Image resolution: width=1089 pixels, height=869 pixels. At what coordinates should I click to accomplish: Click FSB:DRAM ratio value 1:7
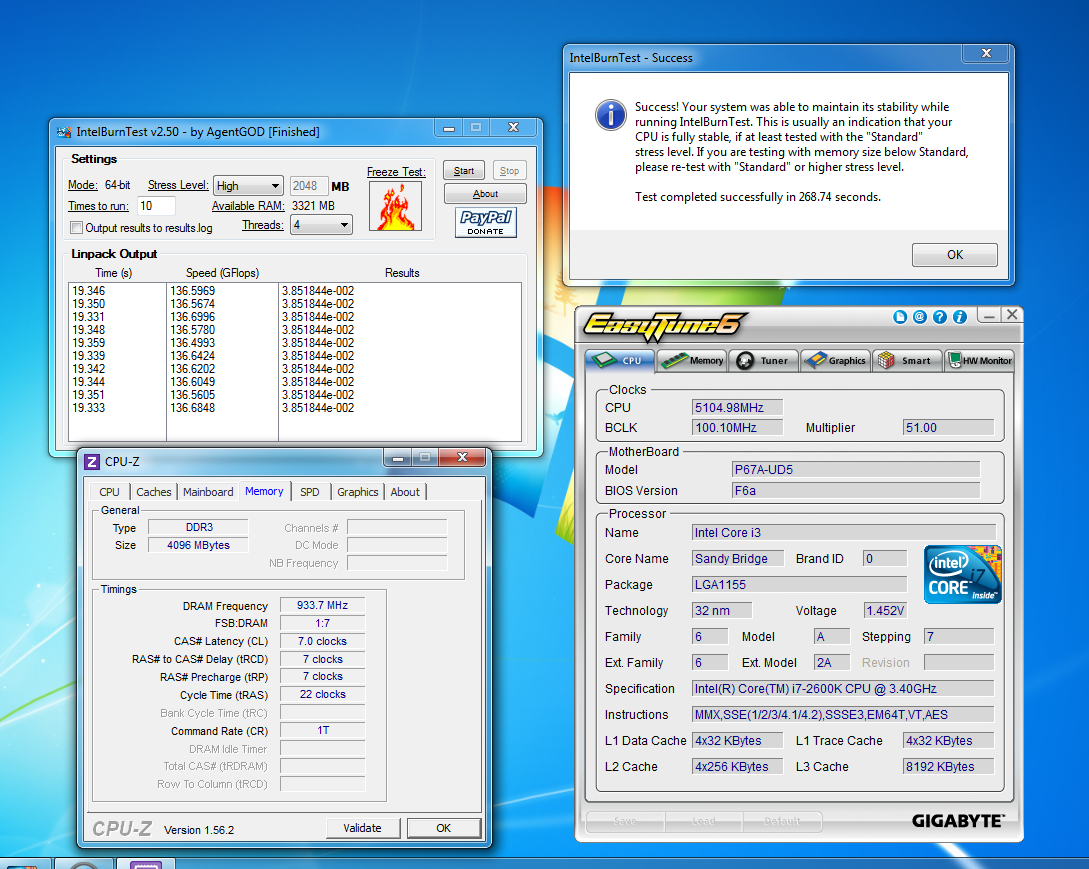[322, 623]
